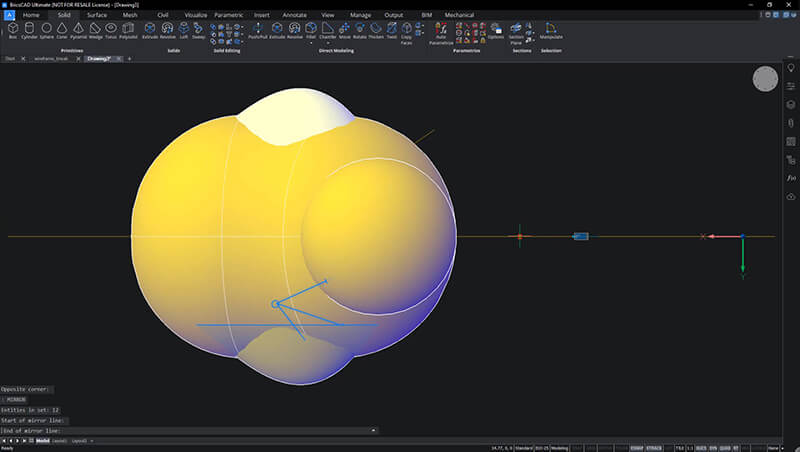Open the BricsCAD application menu button

(9, 15)
